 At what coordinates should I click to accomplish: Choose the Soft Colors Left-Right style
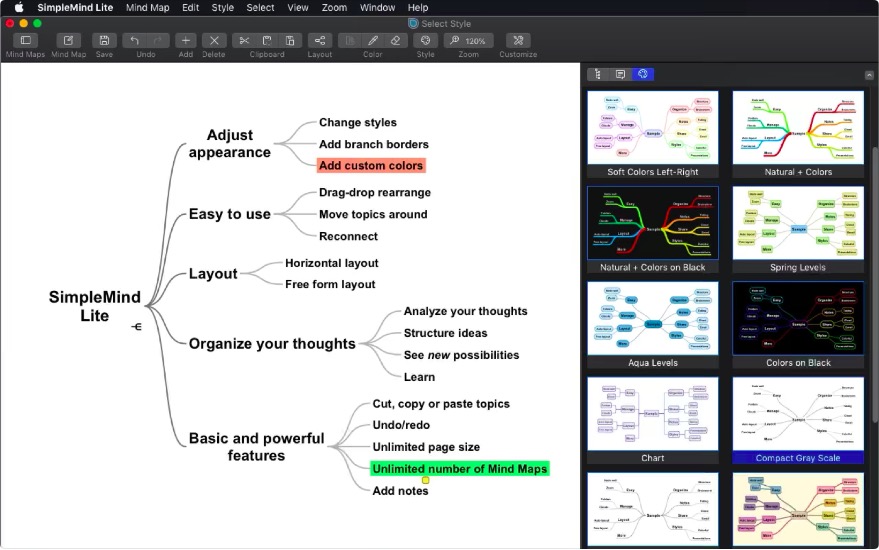tap(653, 134)
